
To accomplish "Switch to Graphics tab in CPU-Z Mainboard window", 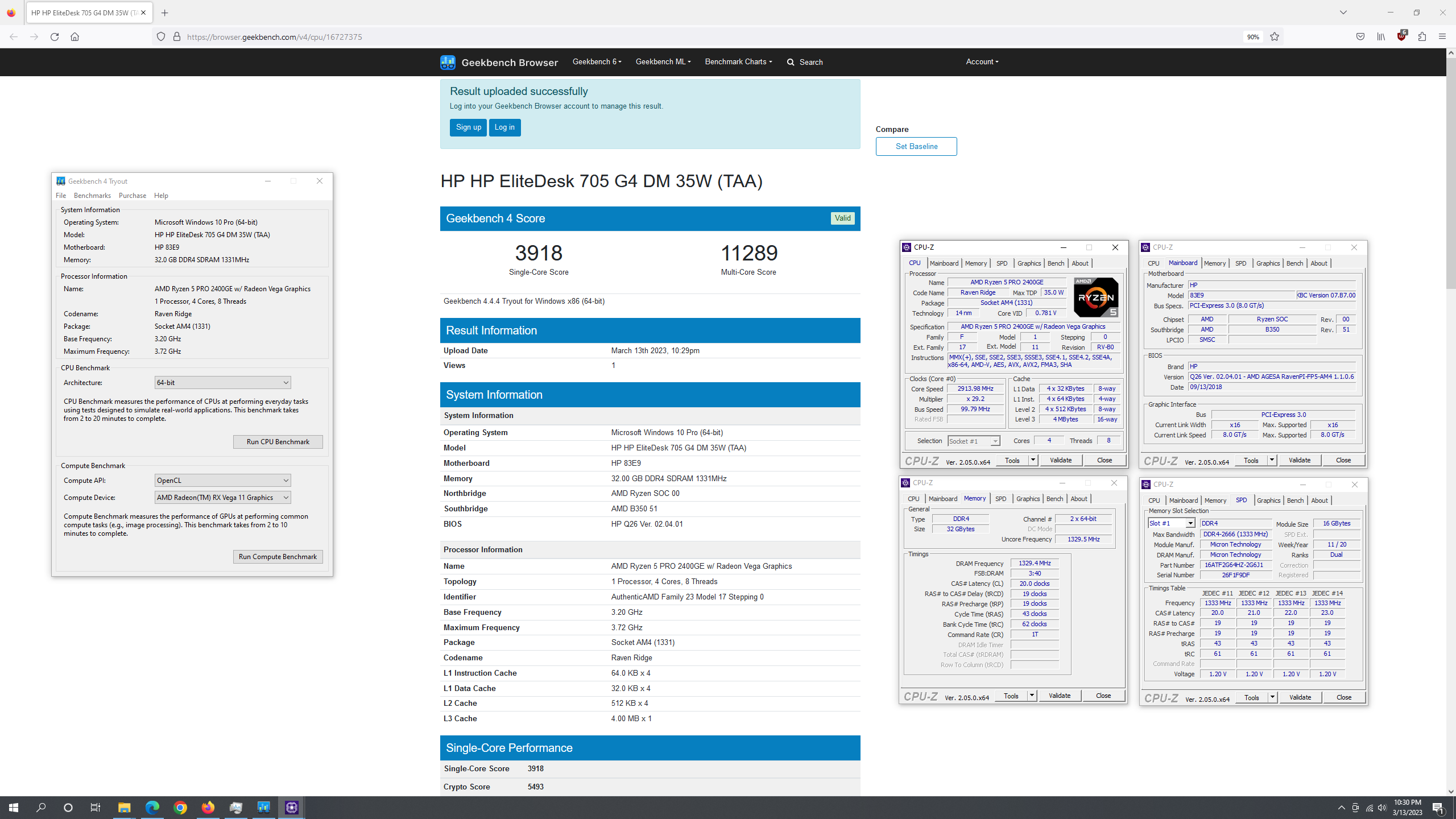I will (x=1268, y=263).
